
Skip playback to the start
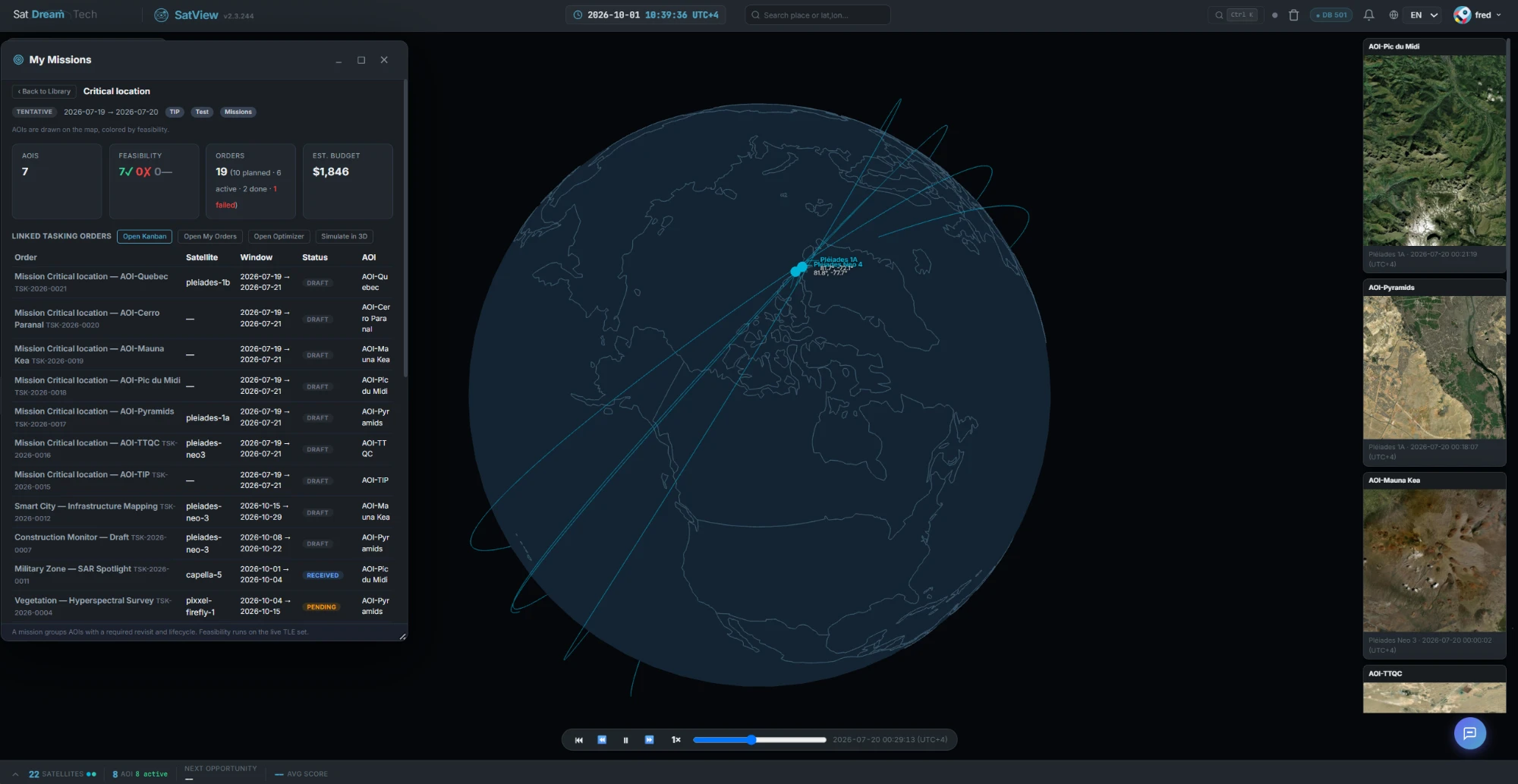[x=578, y=740]
